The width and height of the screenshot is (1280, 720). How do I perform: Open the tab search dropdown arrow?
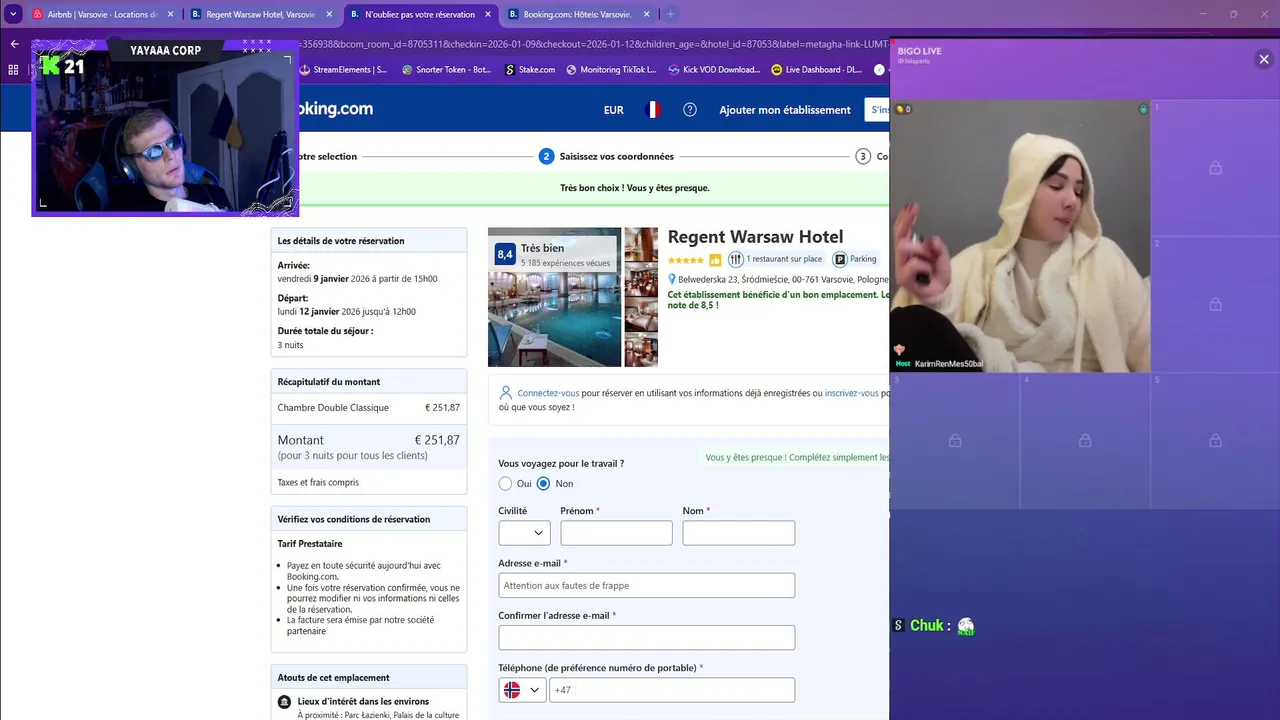tap(13, 14)
